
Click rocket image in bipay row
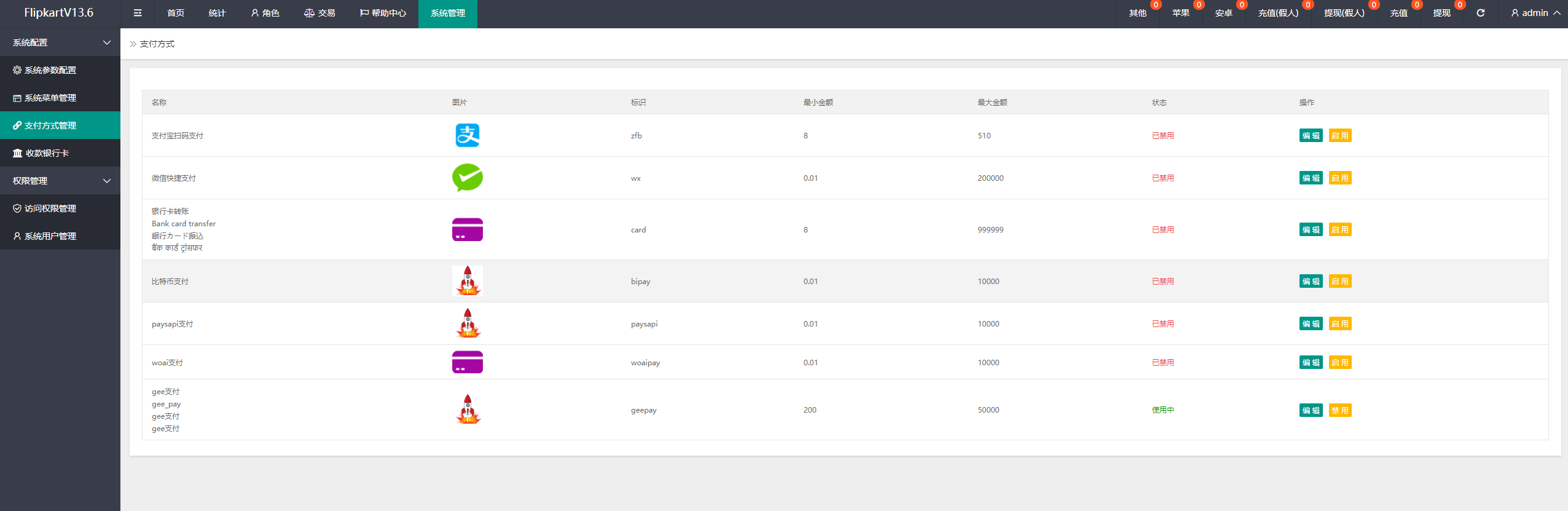pyautogui.click(x=468, y=281)
